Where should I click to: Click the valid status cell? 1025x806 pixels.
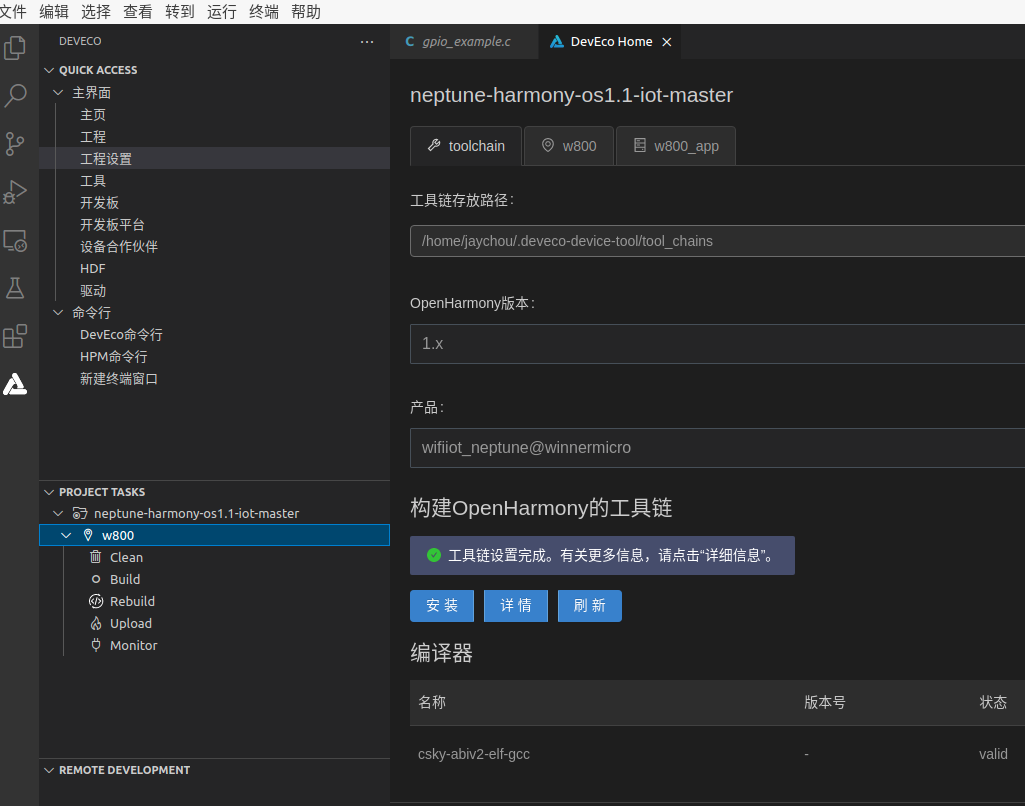pyautogui.click(x=993, y=754)
